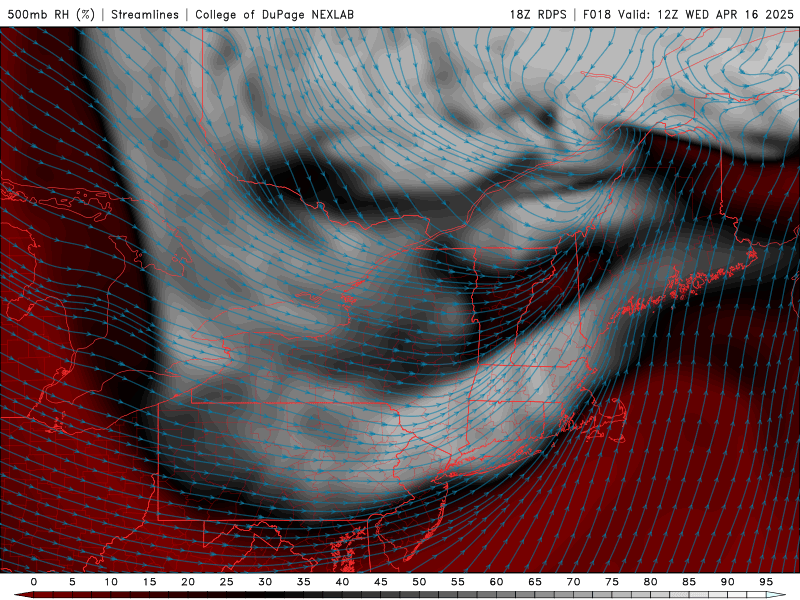This screenshot has height=600, width=800.
Task: Click the colorbar label "30"
Action: pos(265,582)
